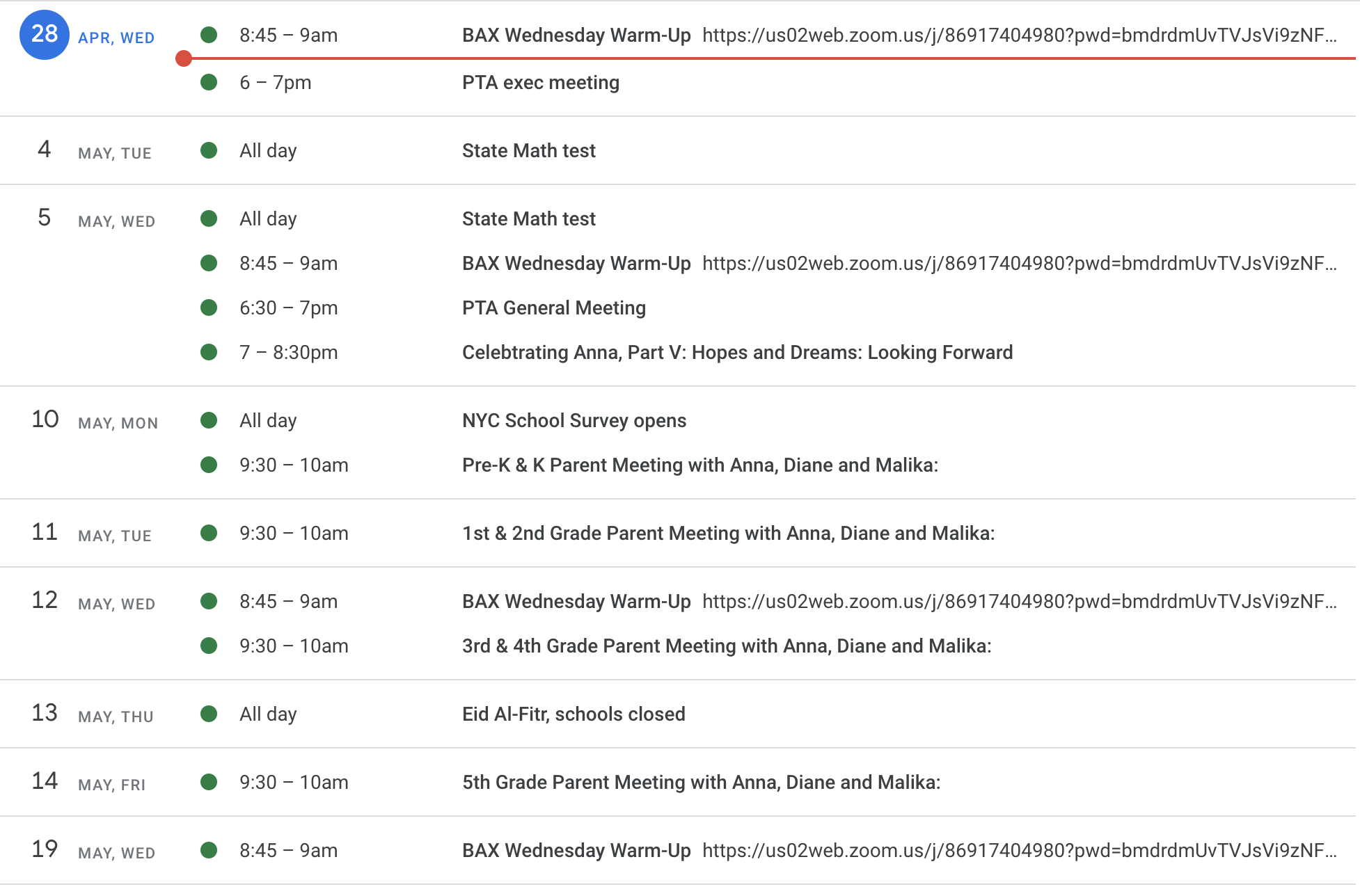Open May 19 BAX Wednesday Warm-Up event
This screenshot has width=1360, height=896.
(576, 851)
